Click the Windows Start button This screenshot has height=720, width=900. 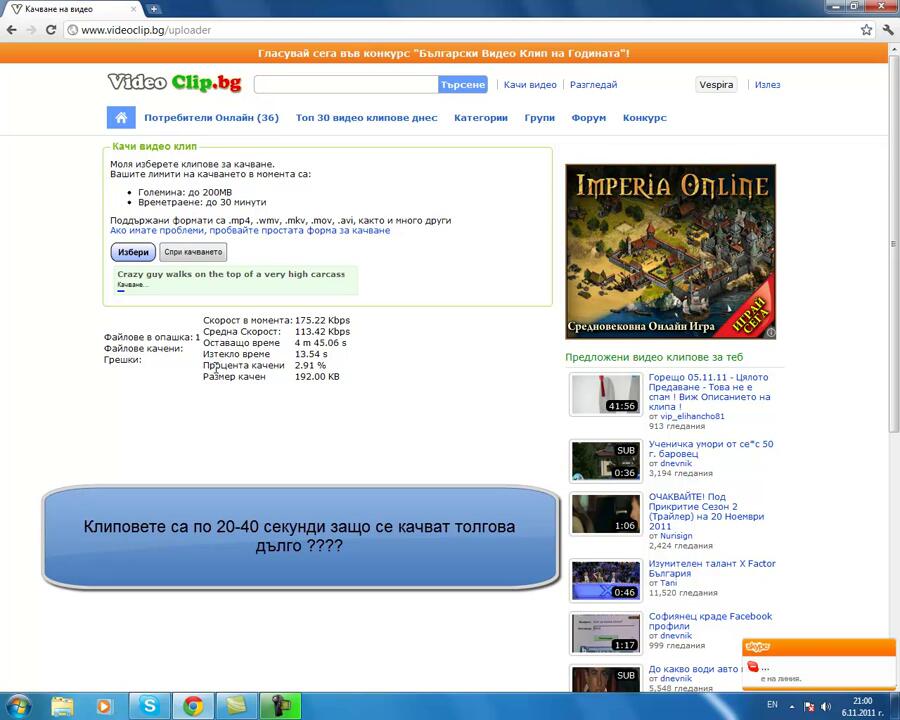click(18, 706)
